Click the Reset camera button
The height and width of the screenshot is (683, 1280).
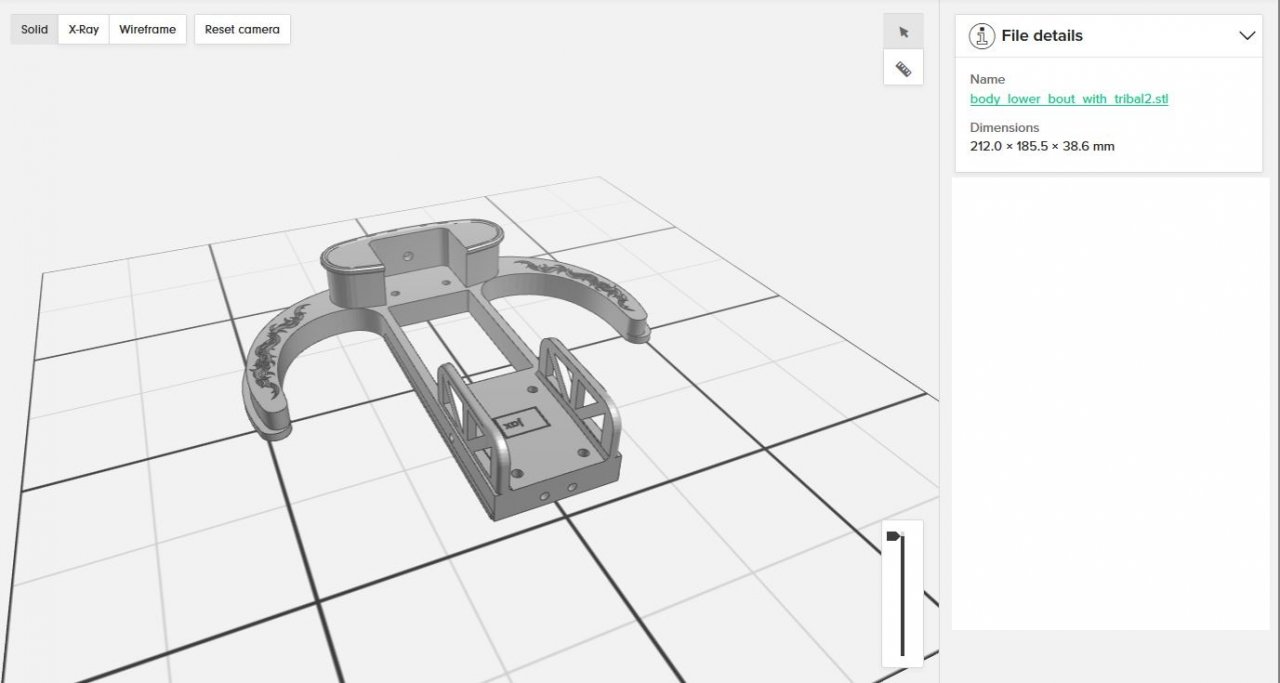tap(242, 29)
